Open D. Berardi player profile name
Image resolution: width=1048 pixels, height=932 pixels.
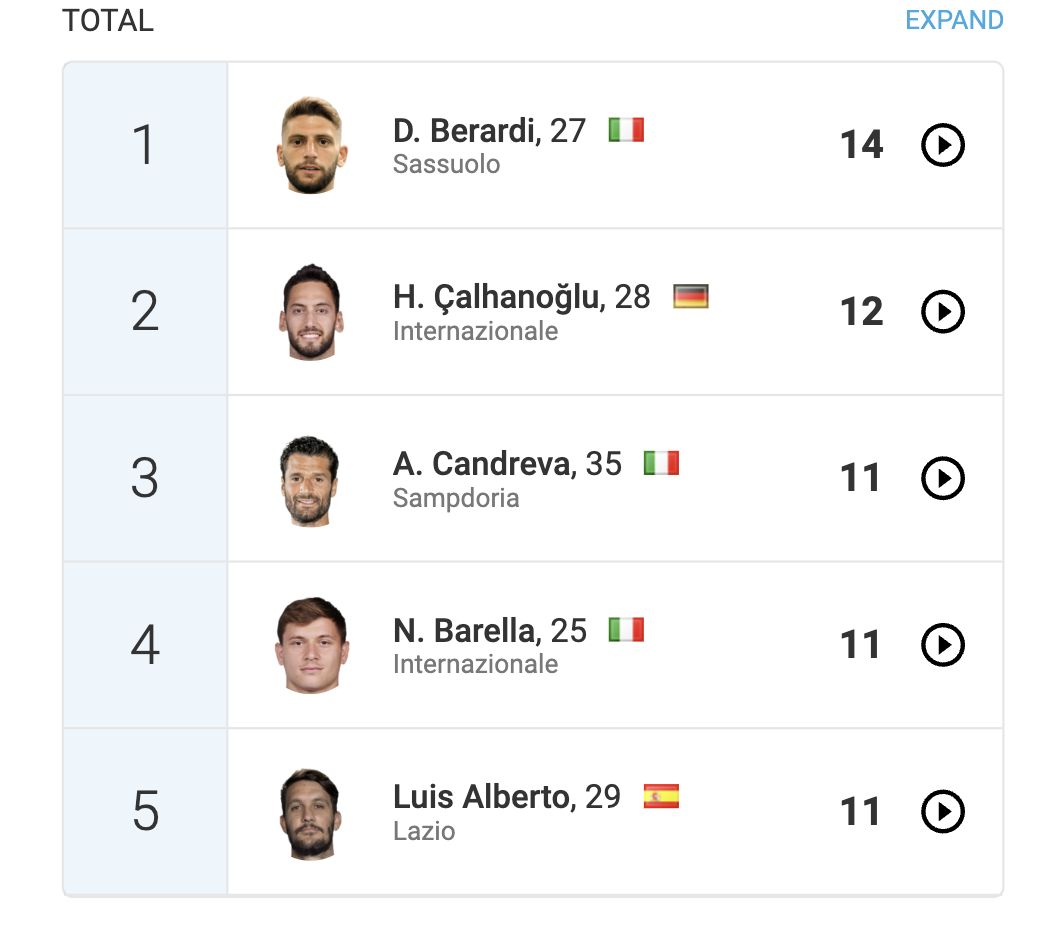click(x=467, y=130)
